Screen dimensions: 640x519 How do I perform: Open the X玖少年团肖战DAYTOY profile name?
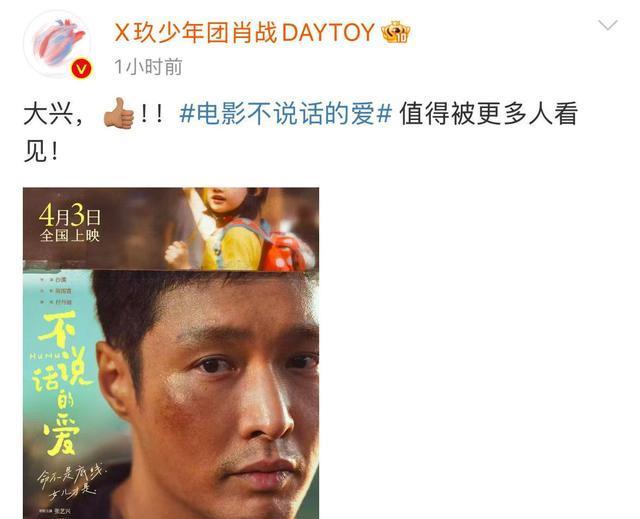click(x=244, y=32)
